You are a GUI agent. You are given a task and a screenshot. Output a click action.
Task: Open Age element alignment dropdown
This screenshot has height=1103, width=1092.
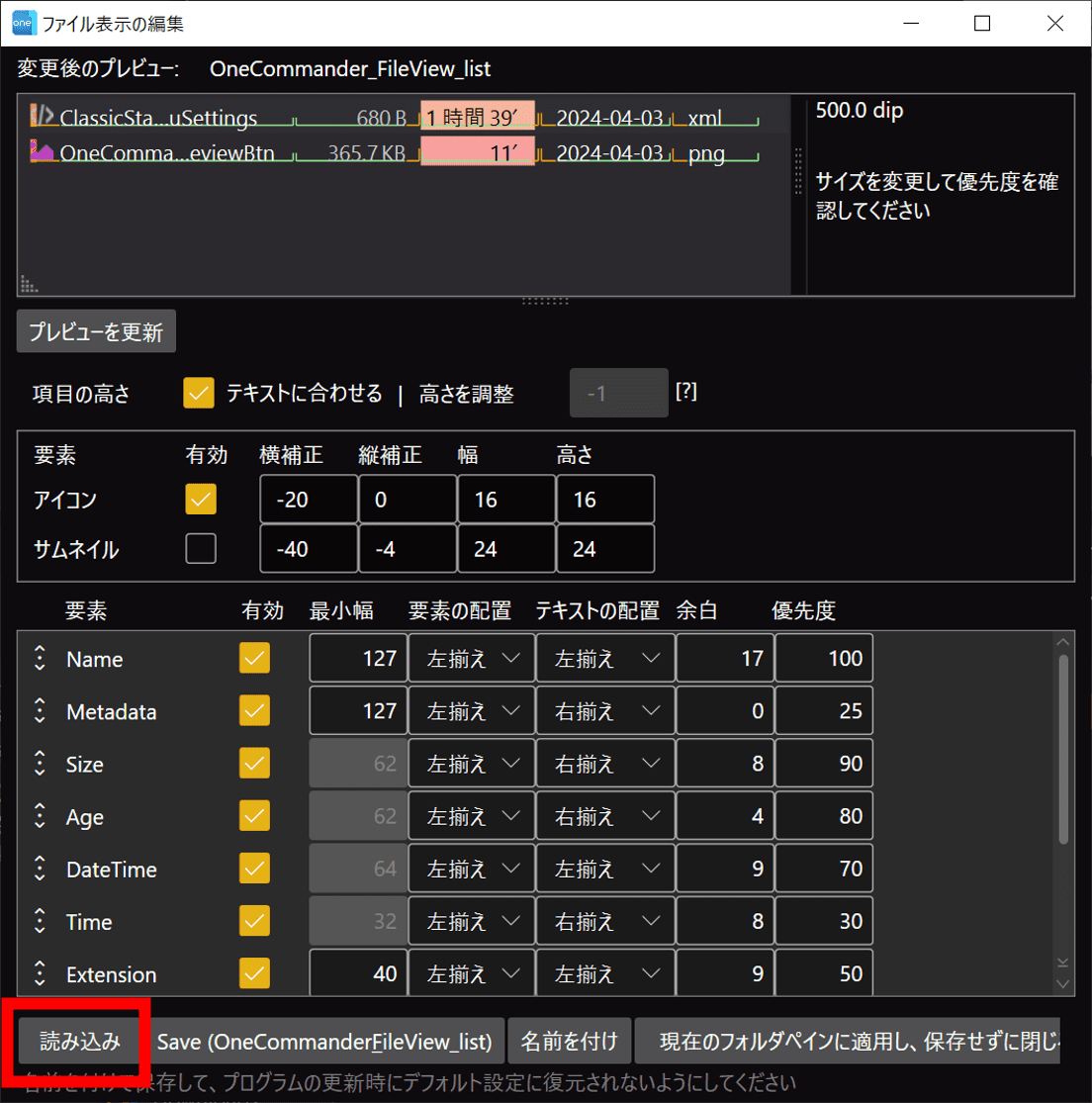471,816
